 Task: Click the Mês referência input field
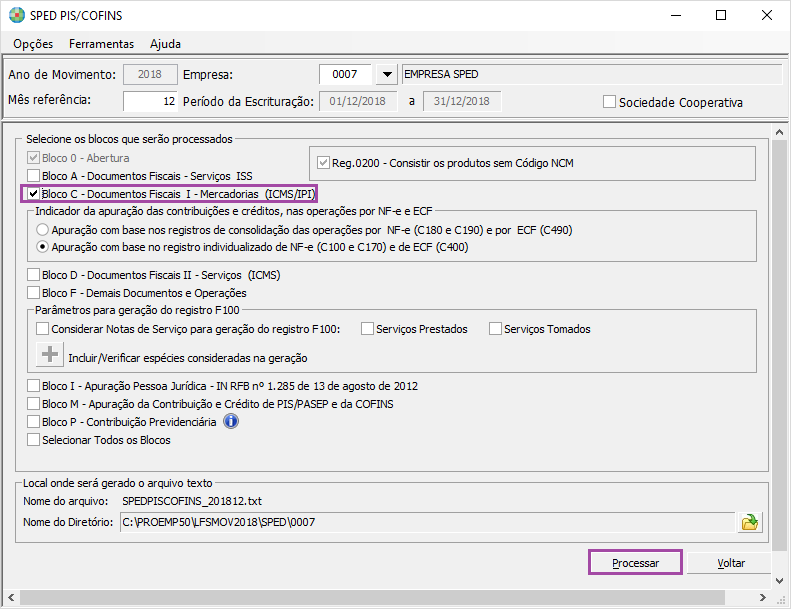150,101
